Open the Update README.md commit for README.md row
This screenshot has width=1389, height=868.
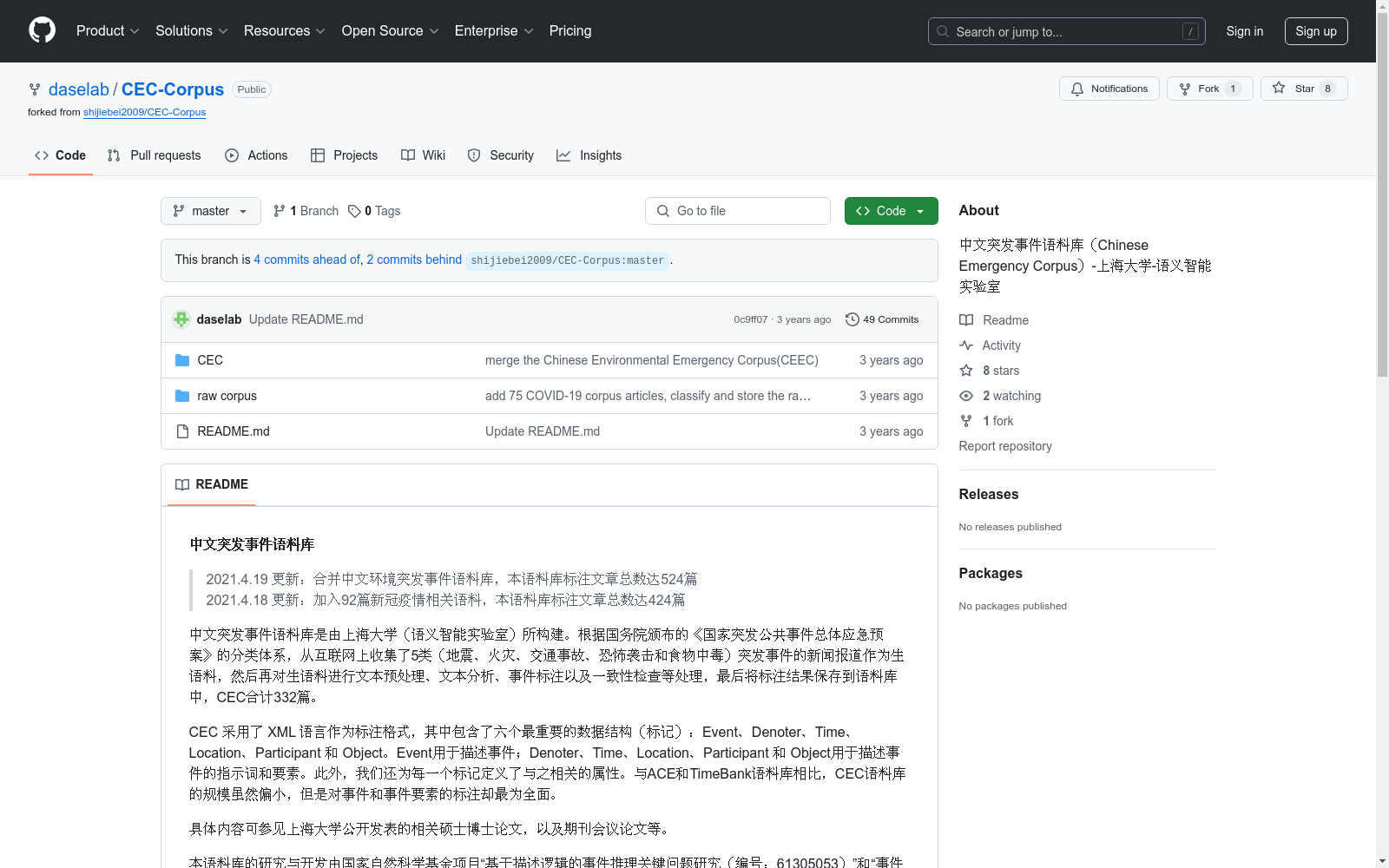[543, 431]
